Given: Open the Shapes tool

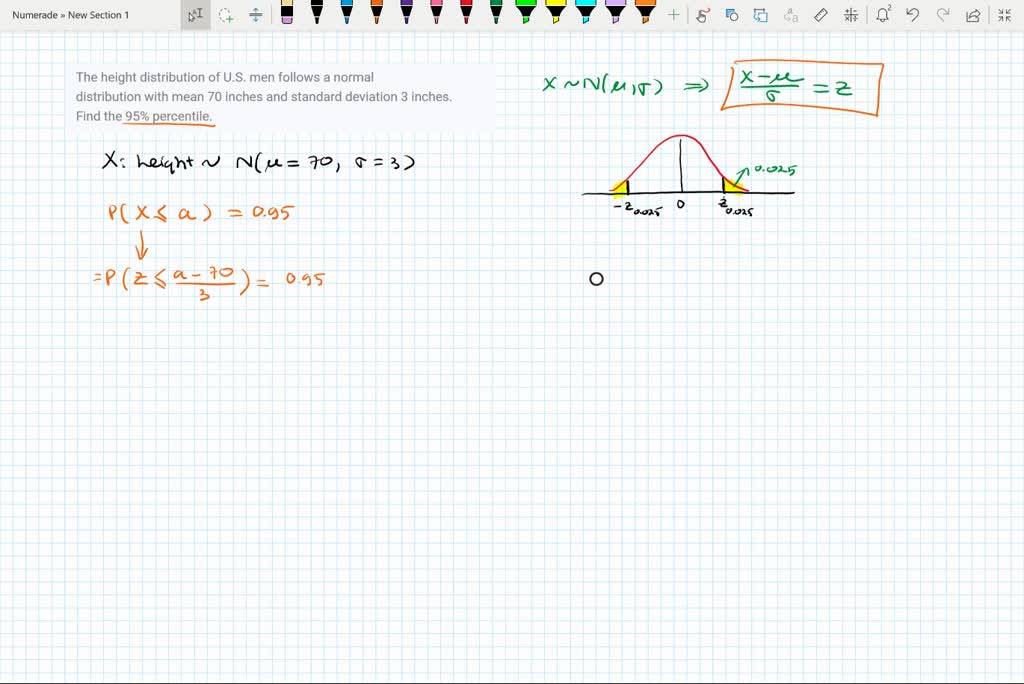Looking at the screenshot, I should coord(732,15).
